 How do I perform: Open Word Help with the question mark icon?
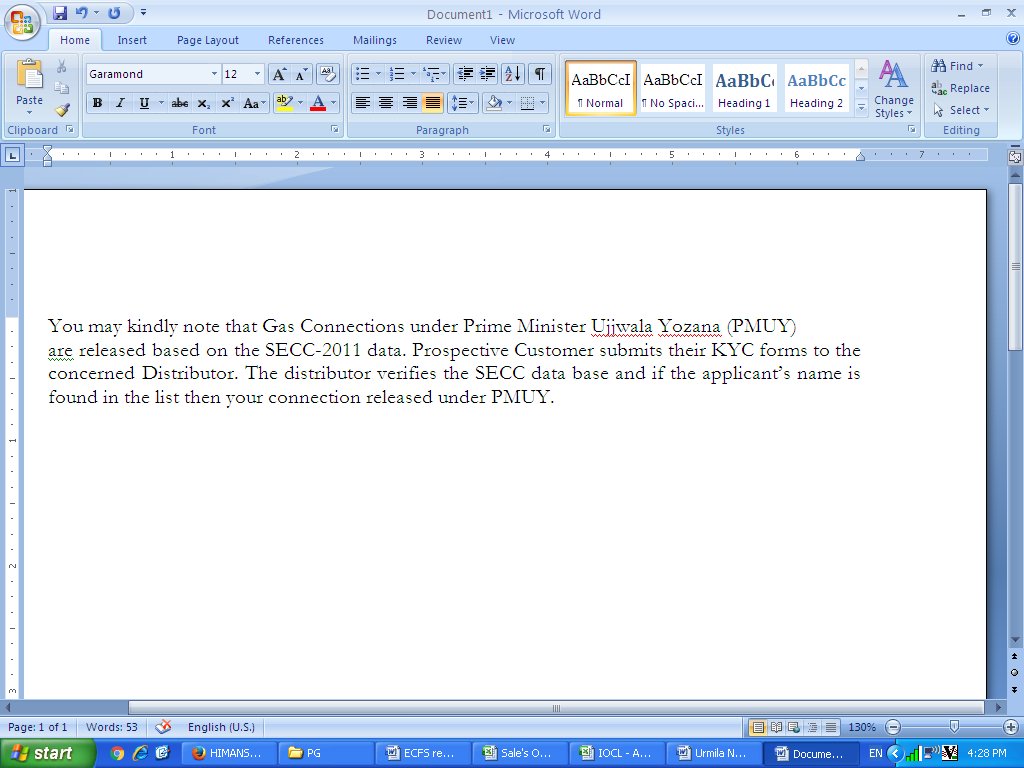pyautogui.click(x=1013, y=39)
